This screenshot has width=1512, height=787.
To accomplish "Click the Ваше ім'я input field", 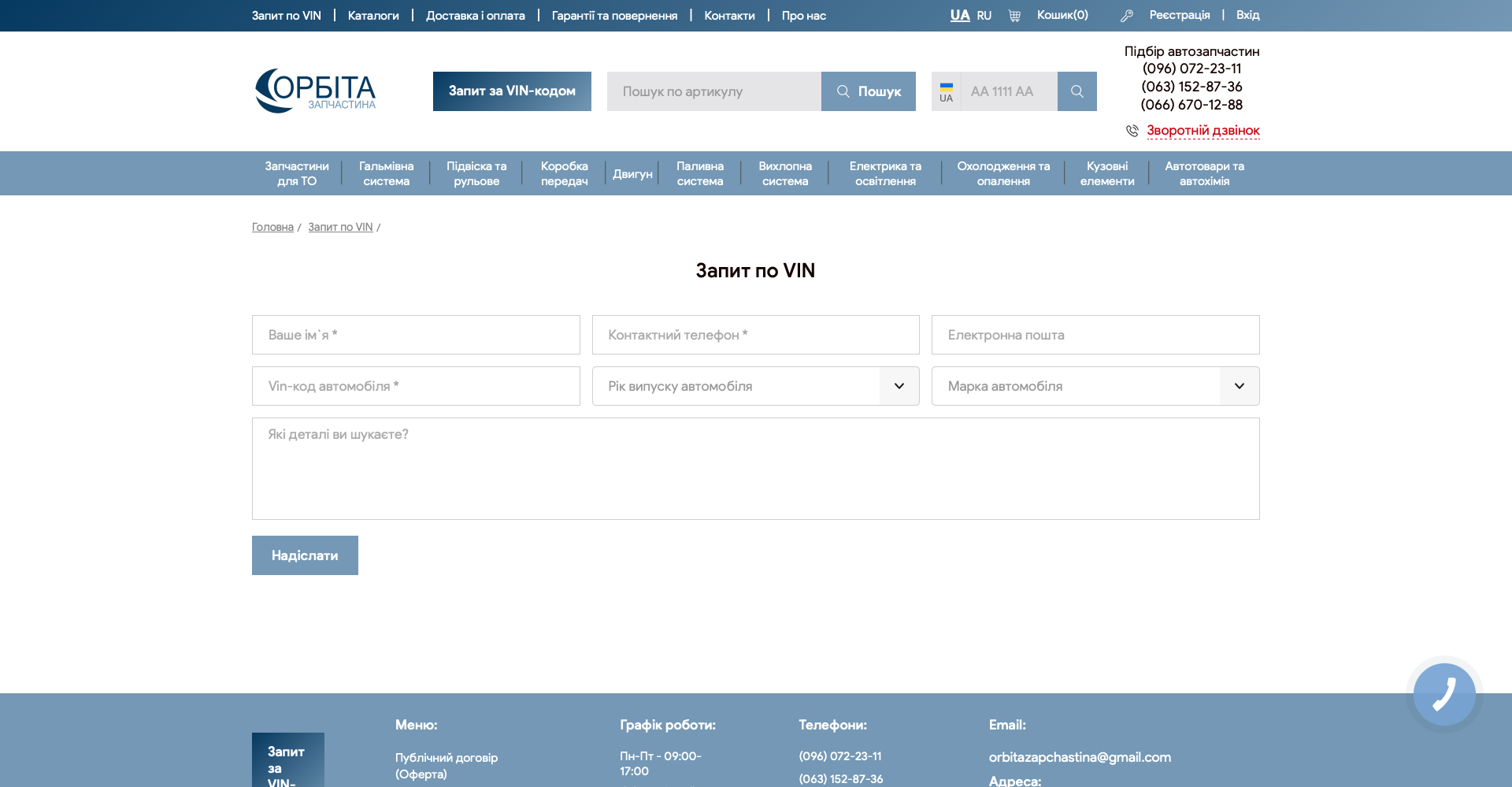I will (x=416, y=335).
